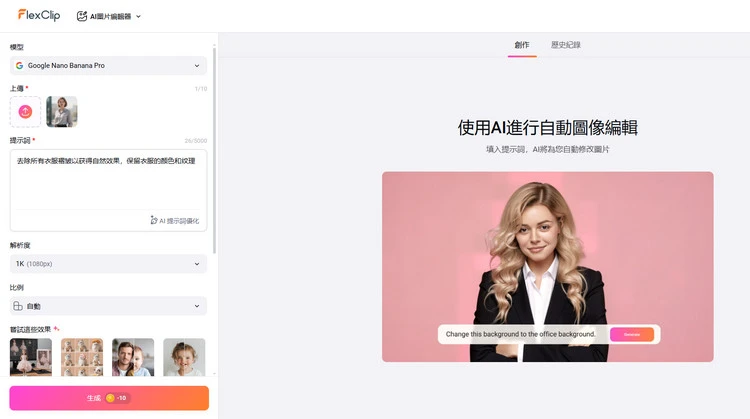Viewport: 750px width, 419px height.
Task: Select the uploaded woman photo thumbnail
Action: 62,111
